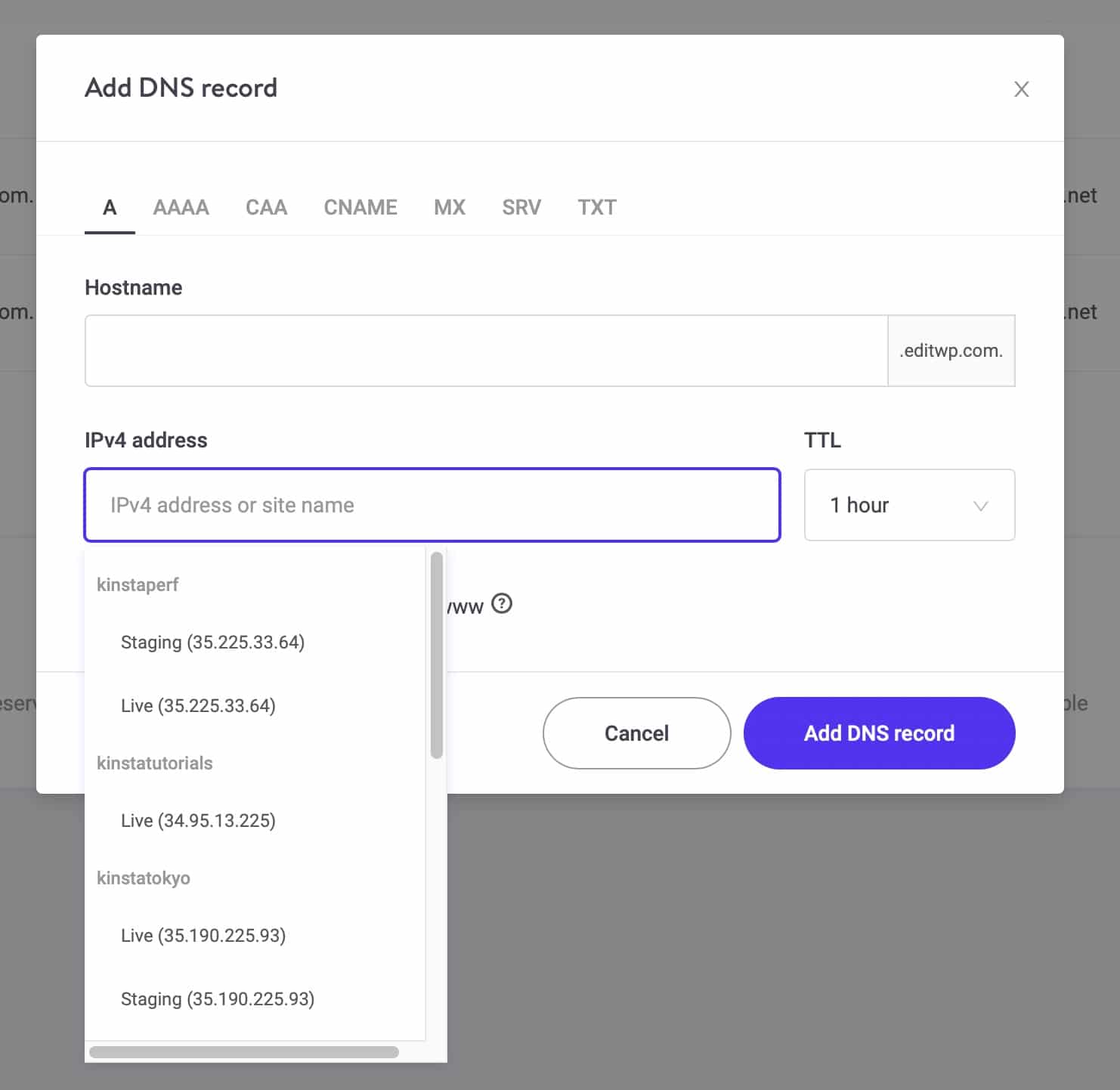Viewport: 1120px width, 1090px height.
Task: Select the TXT record tab
Action: click(597, 207)
